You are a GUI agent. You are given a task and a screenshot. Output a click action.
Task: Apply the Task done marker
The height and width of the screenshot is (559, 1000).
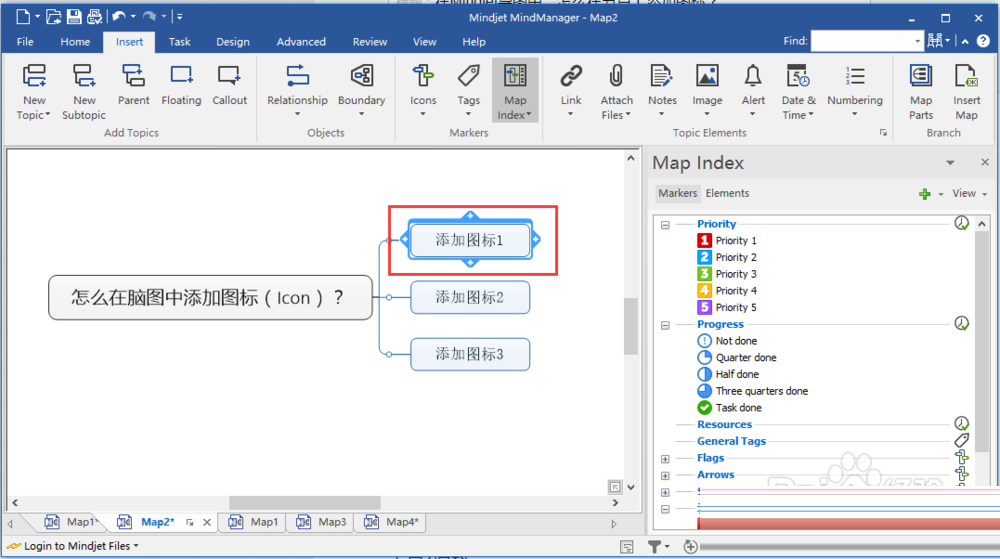click(x=730, y=407)
